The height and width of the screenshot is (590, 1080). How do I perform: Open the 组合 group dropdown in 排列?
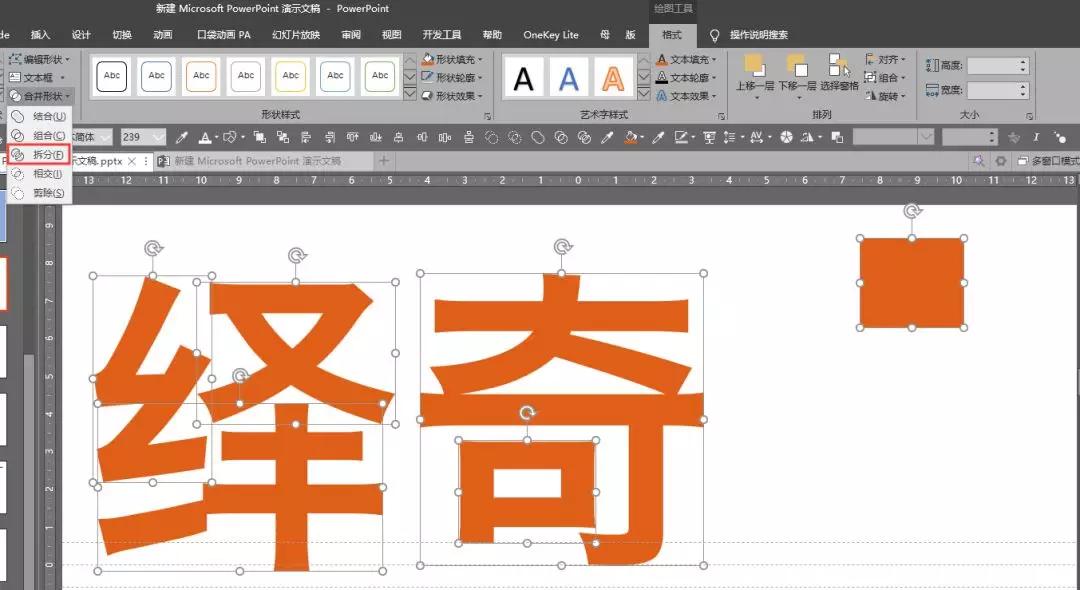[x=884, y=77]
